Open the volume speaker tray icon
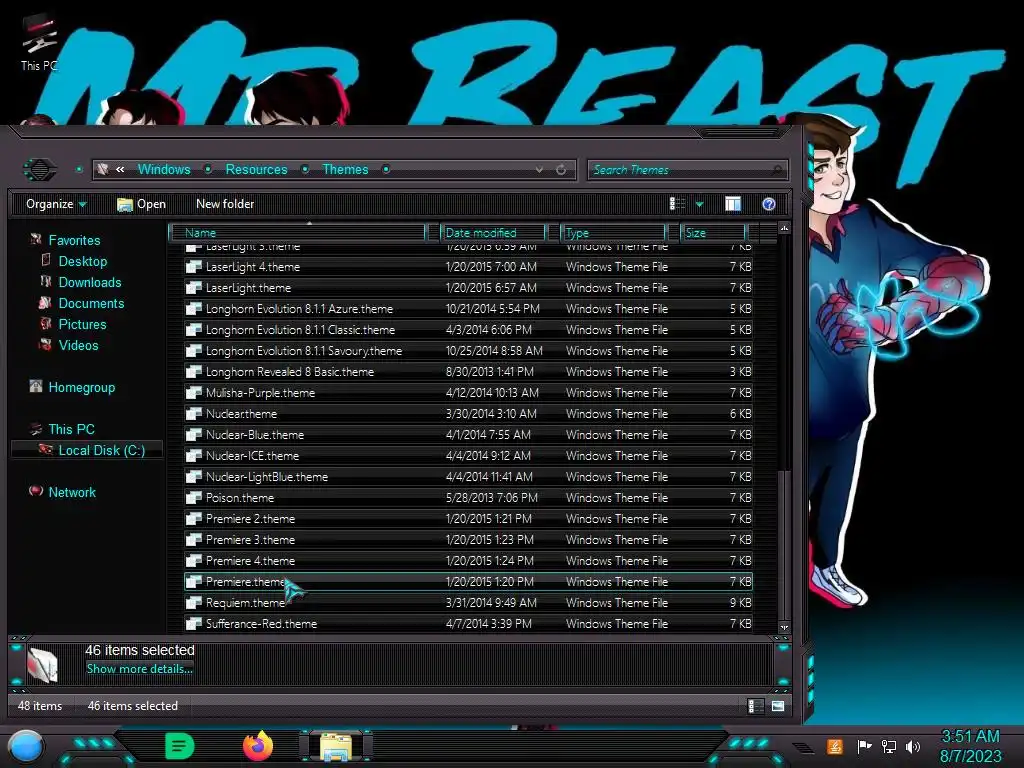 913,746
